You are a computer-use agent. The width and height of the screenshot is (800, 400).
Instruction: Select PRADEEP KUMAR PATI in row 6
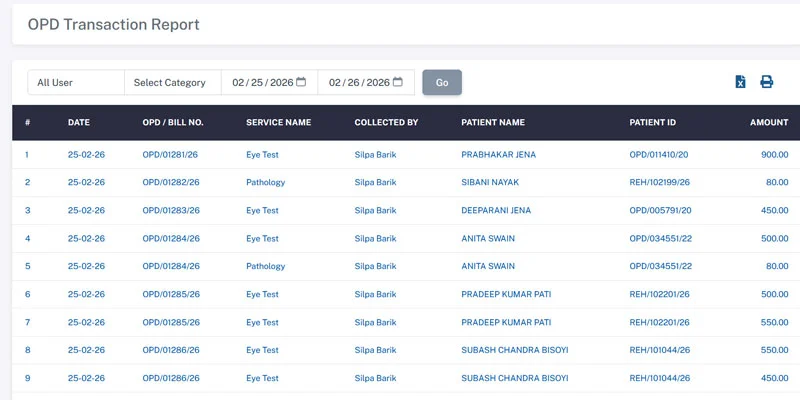(506, 294)
